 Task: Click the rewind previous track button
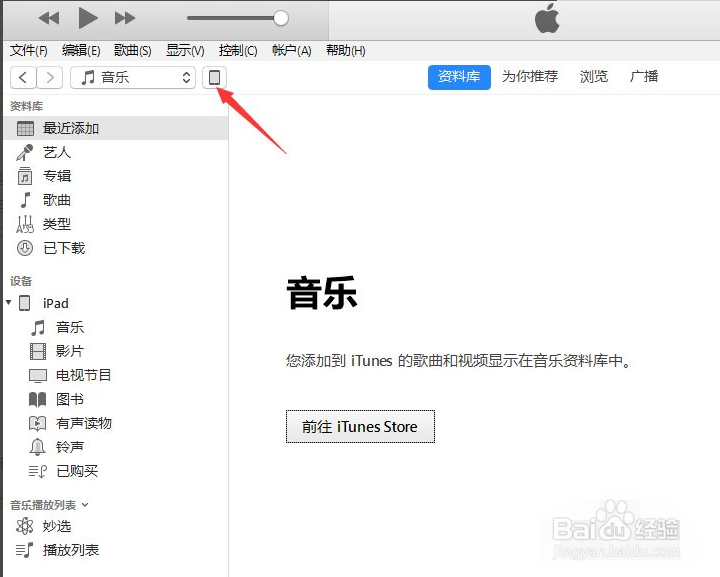49,18
